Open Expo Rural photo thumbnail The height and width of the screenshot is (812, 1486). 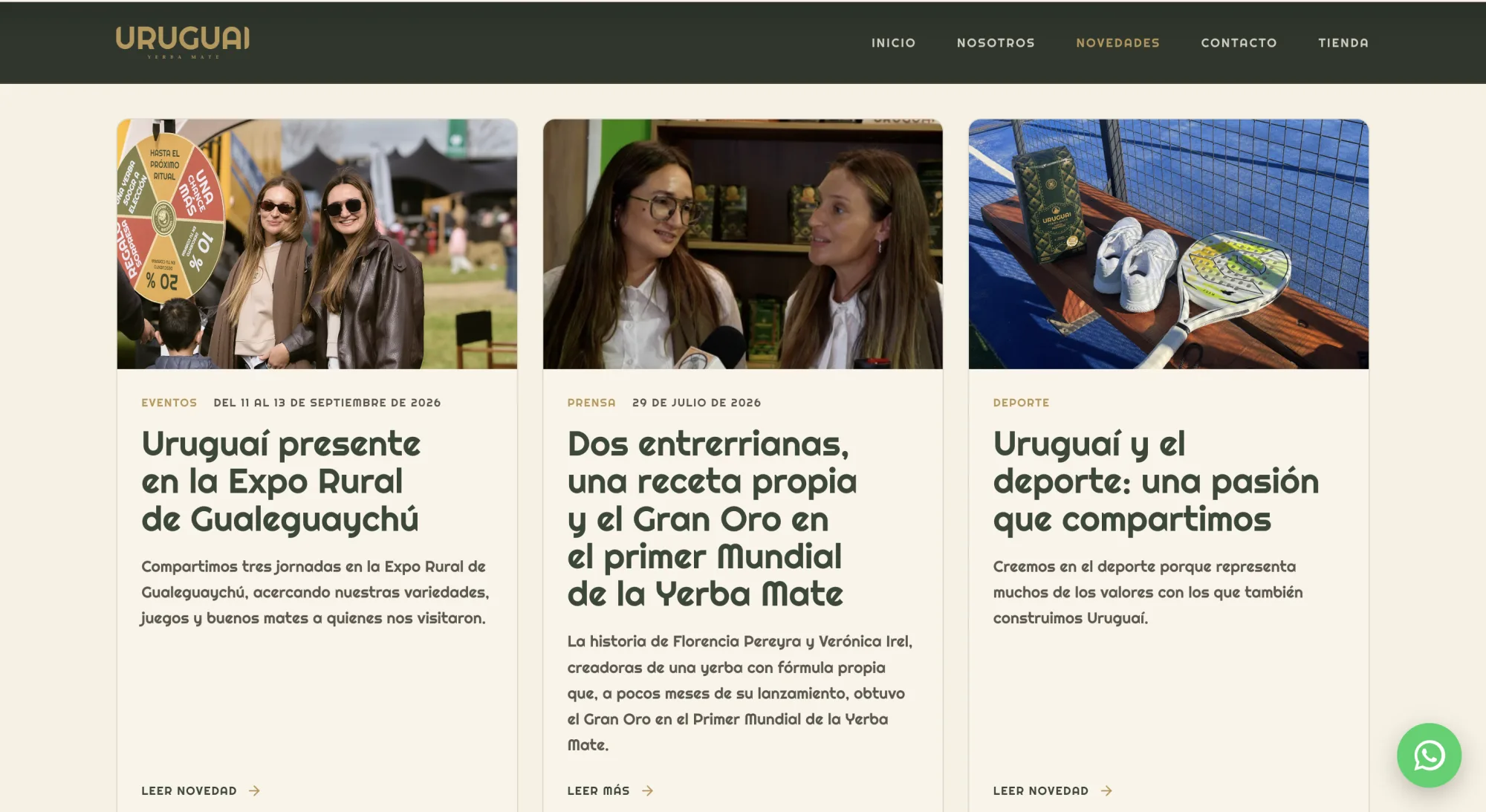click(317, 244)
